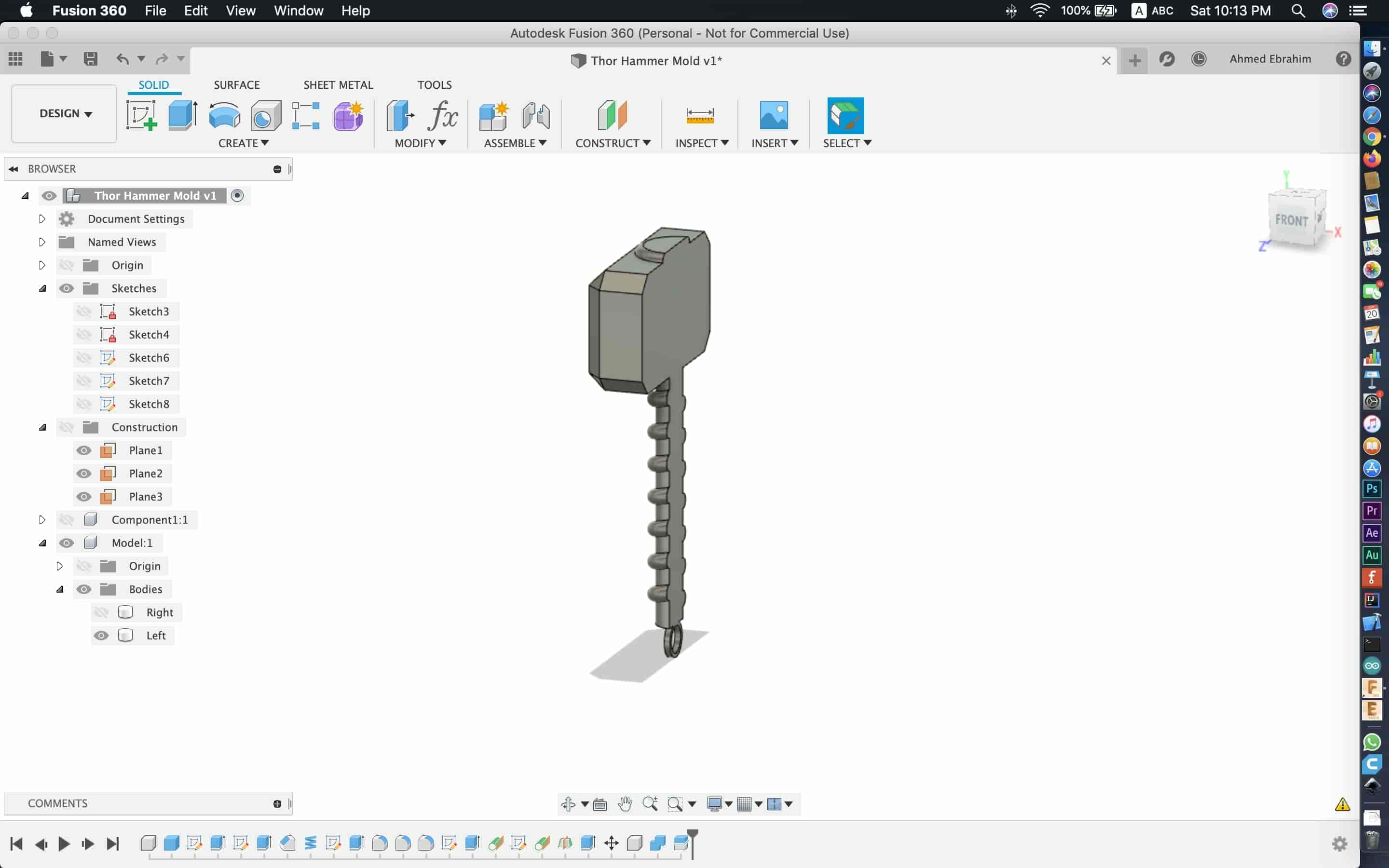Click Ahmed Ebrahim account name

(1269, 58)
